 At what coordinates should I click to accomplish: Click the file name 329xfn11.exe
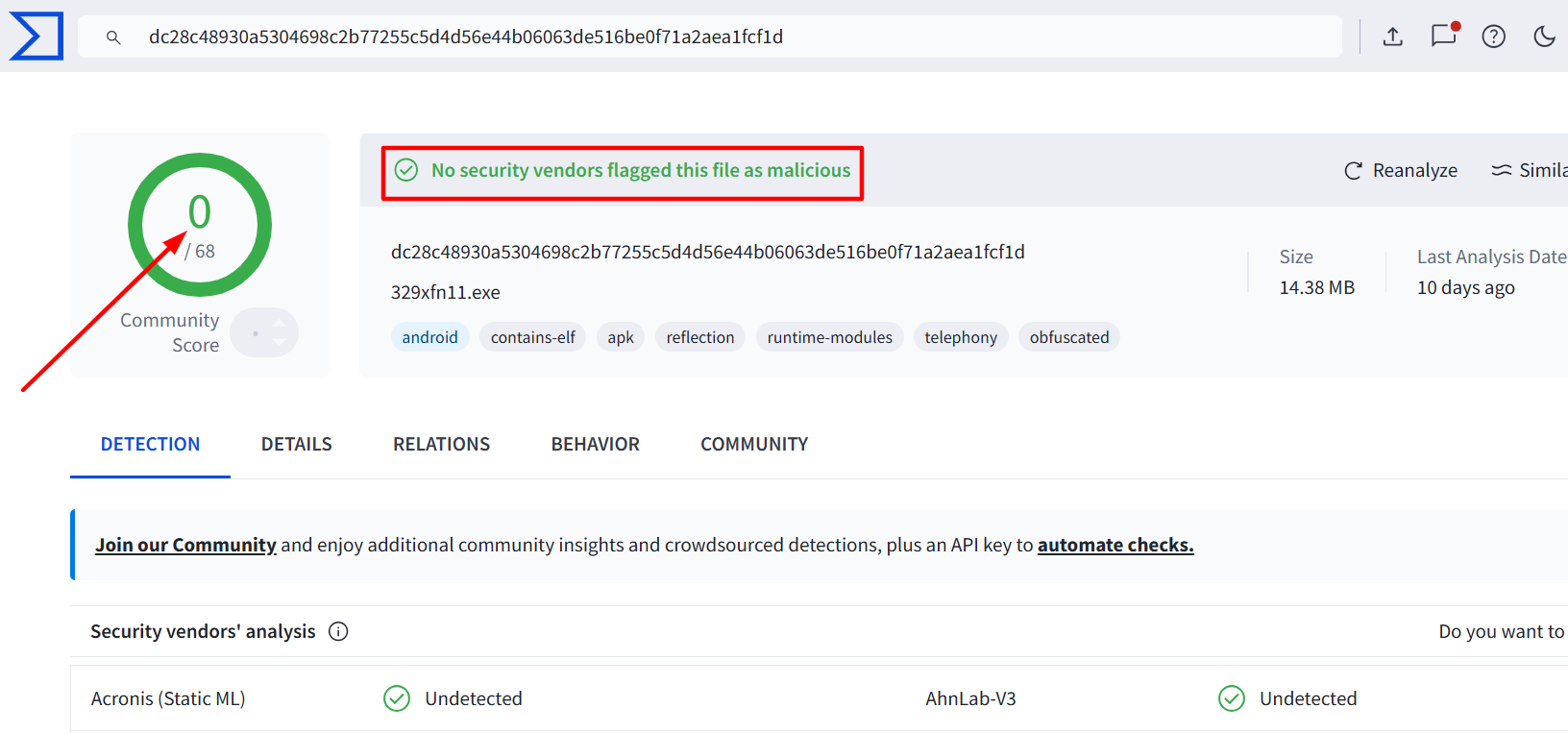(x=446, y=292)
